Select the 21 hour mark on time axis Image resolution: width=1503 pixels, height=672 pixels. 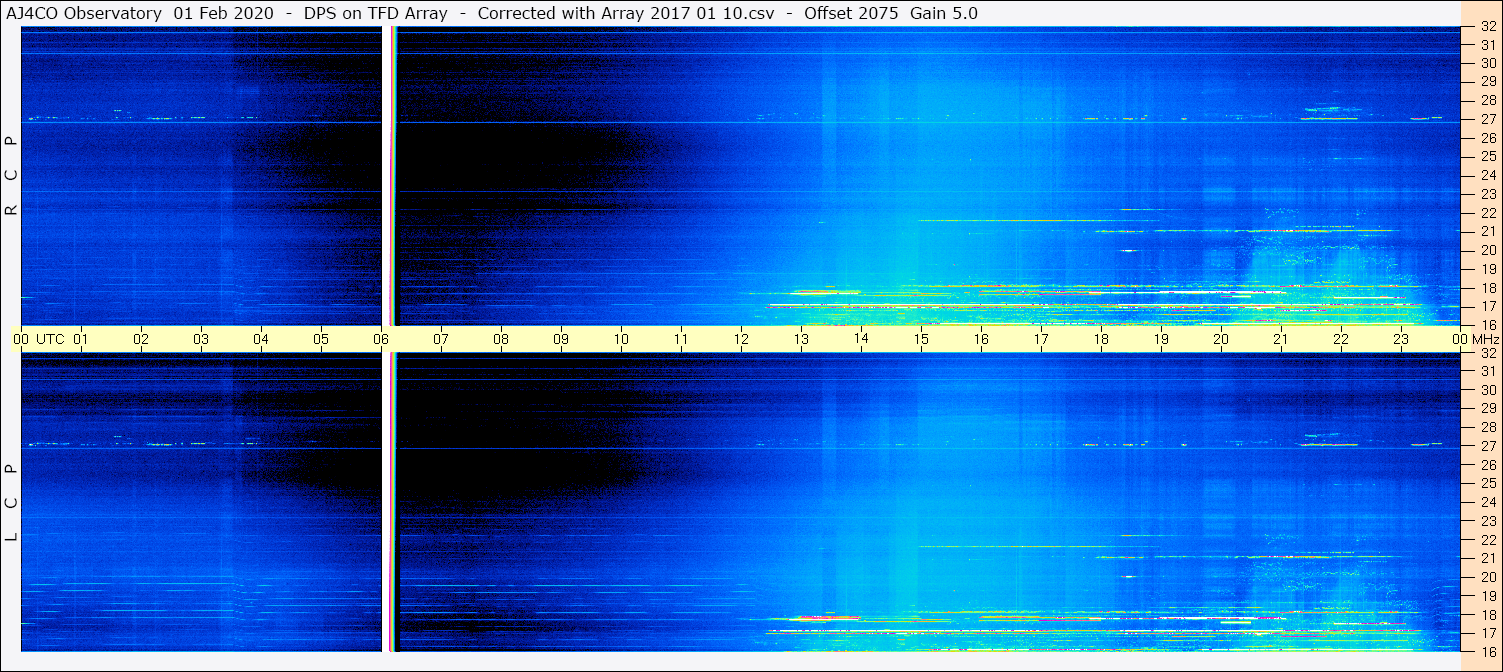click(x=1281, y=339)
